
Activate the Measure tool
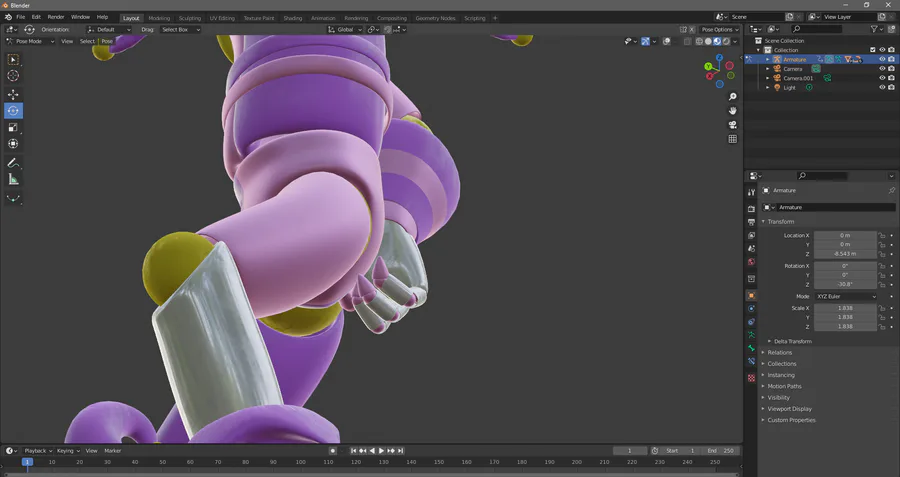(x=13, y=180)
